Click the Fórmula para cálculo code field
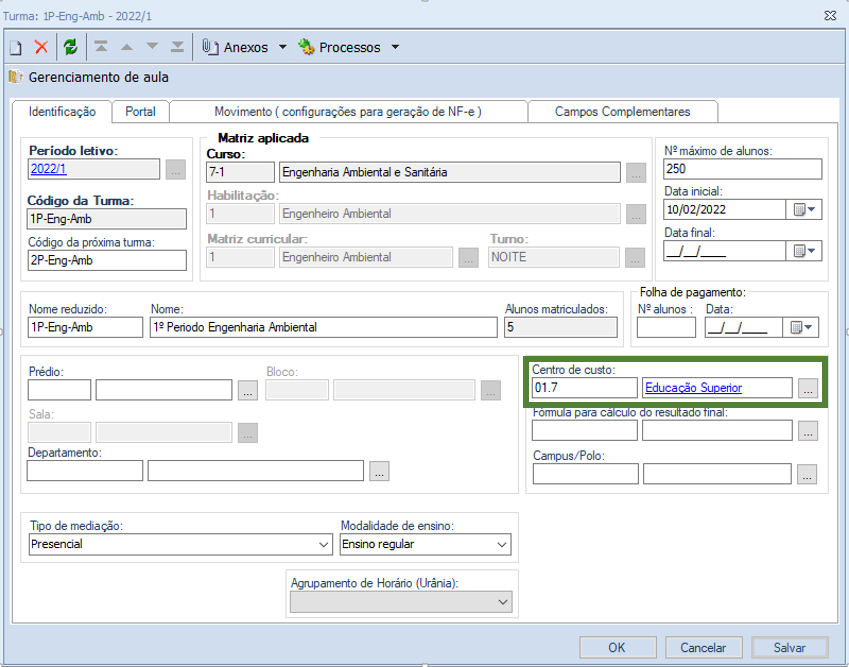The width and height of the screenshot is (849, 667). 585,430
